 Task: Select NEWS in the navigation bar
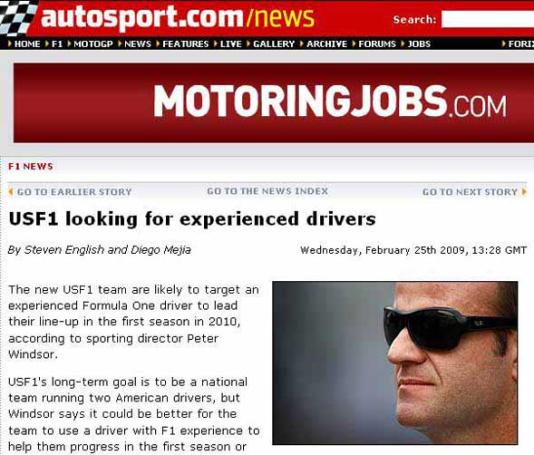pos(138,44)
